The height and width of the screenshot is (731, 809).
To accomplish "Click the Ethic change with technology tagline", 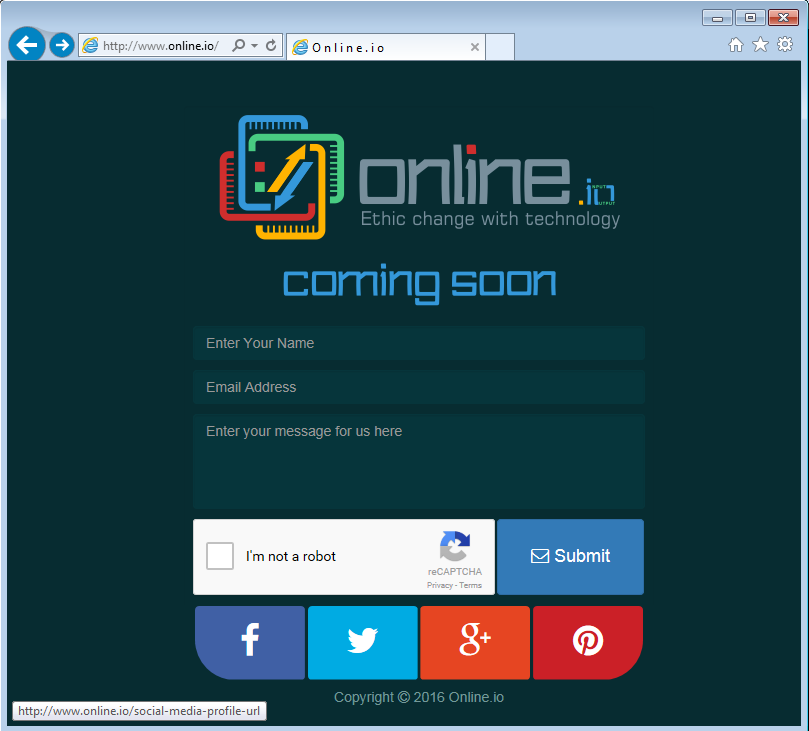I will coord(490,219).
